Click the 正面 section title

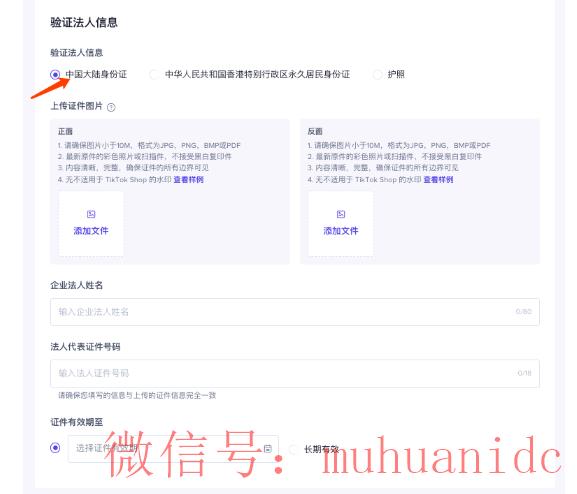tap(65, 131)
